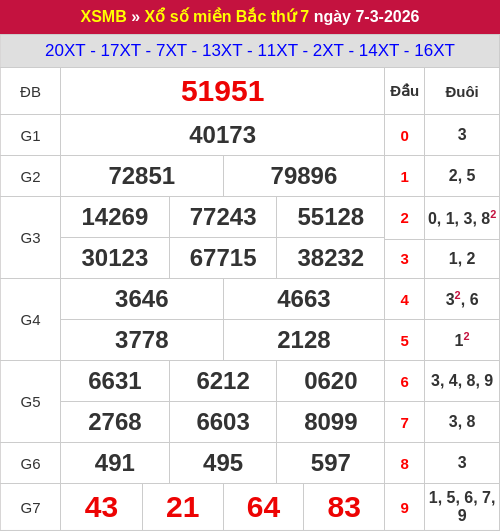Screen dimensions: 500x531
Task: Click the red Đầu digit 9
Action: pyautogui.click(x=404, y=508)
